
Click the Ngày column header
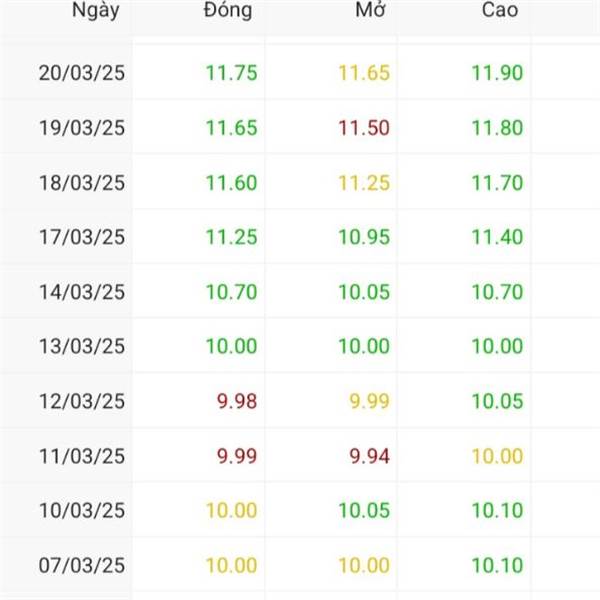coord(96,12)
